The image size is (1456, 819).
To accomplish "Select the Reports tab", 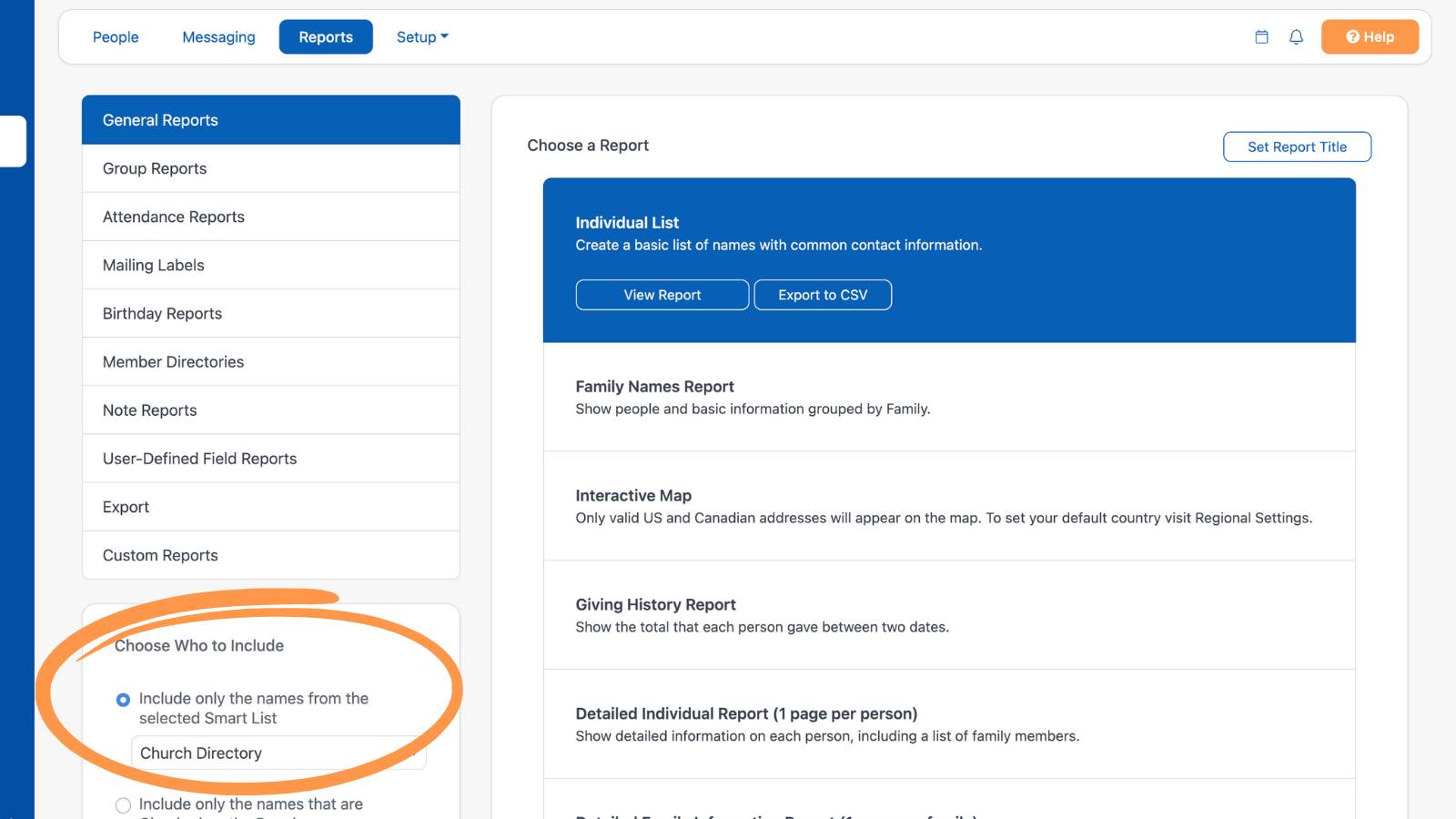I will [x=326, y=37].
